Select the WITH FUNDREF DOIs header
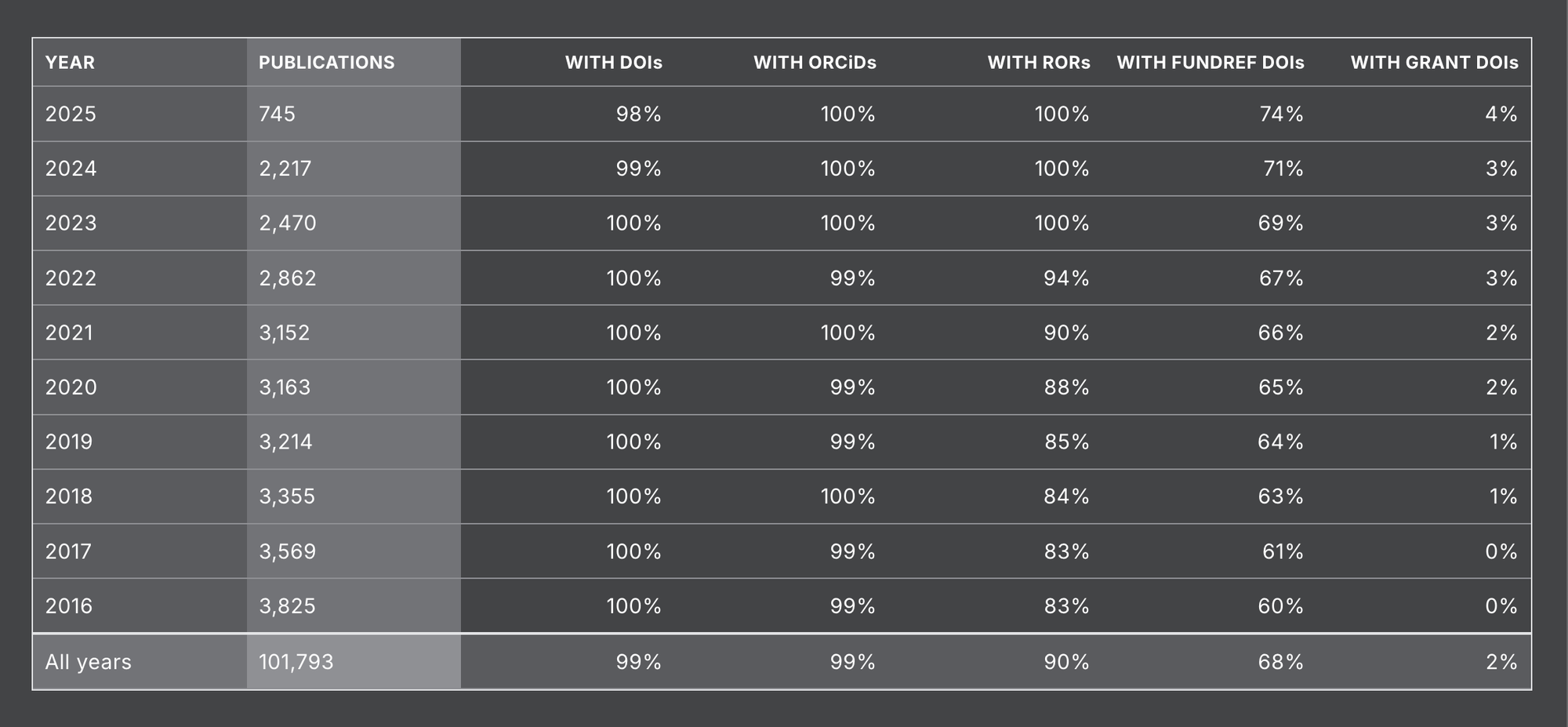The image size is (1568, 727). pyautogui.click(x=1210, y=63)
